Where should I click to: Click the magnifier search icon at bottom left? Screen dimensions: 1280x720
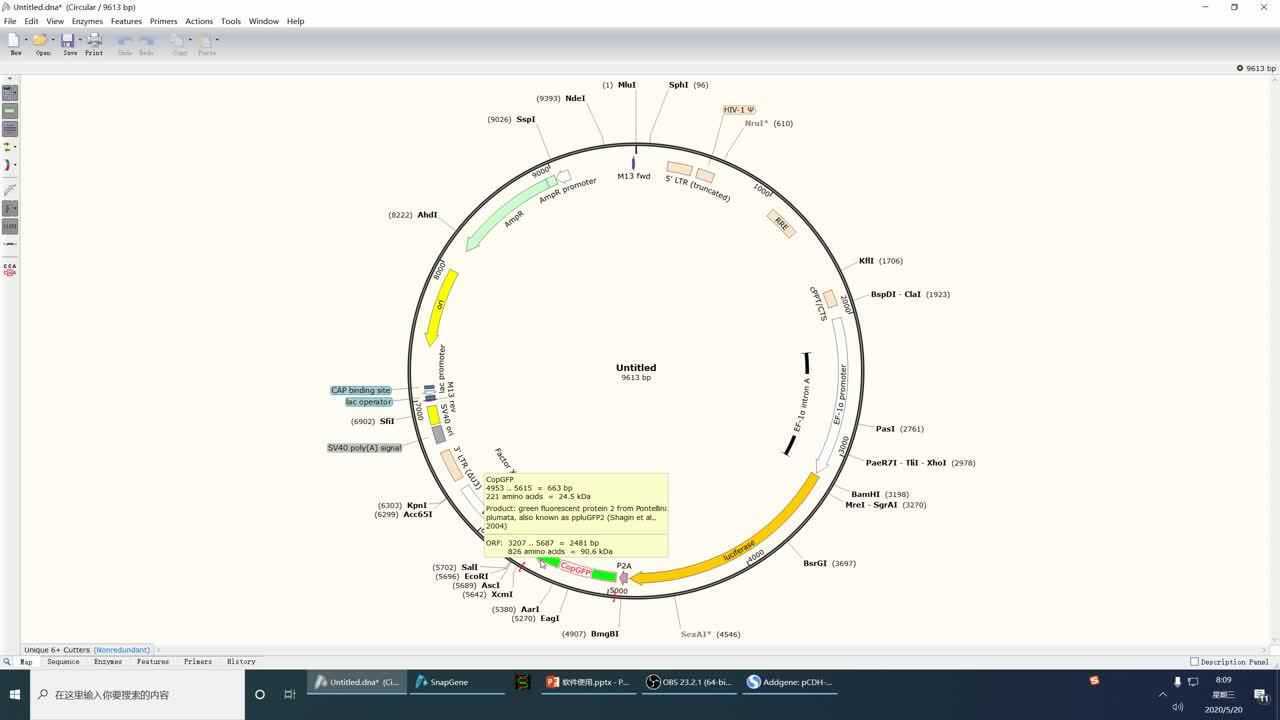pyautogui.click(x=7, y=662)
